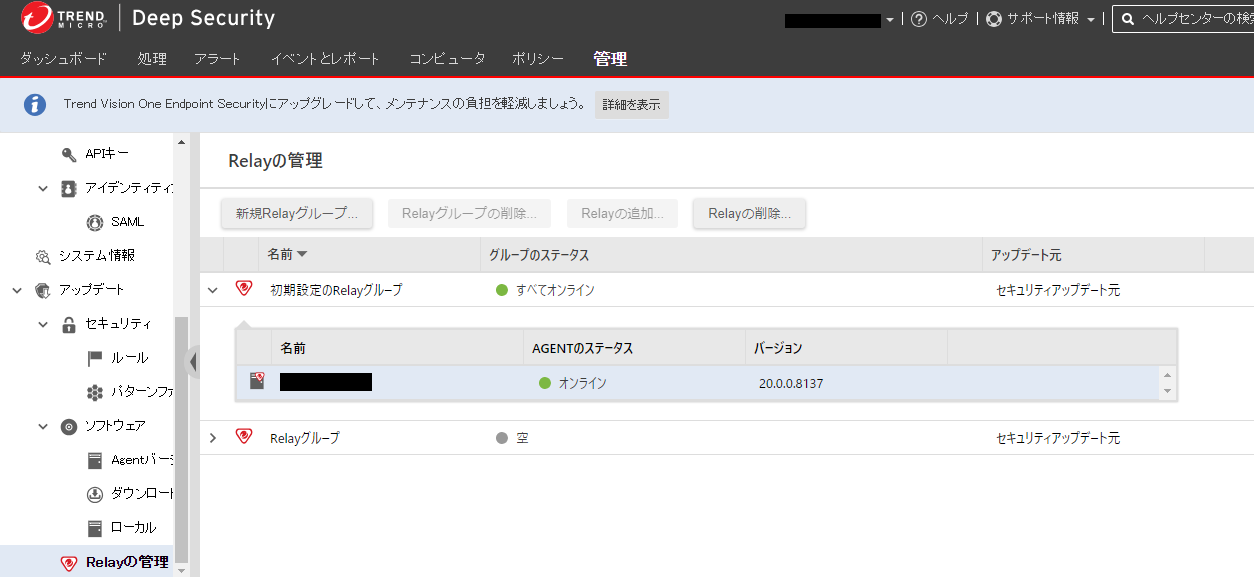Screen dimensions: 1254x577
Task: Click the Trend Micro logo icon
Action: coord(38,17)
